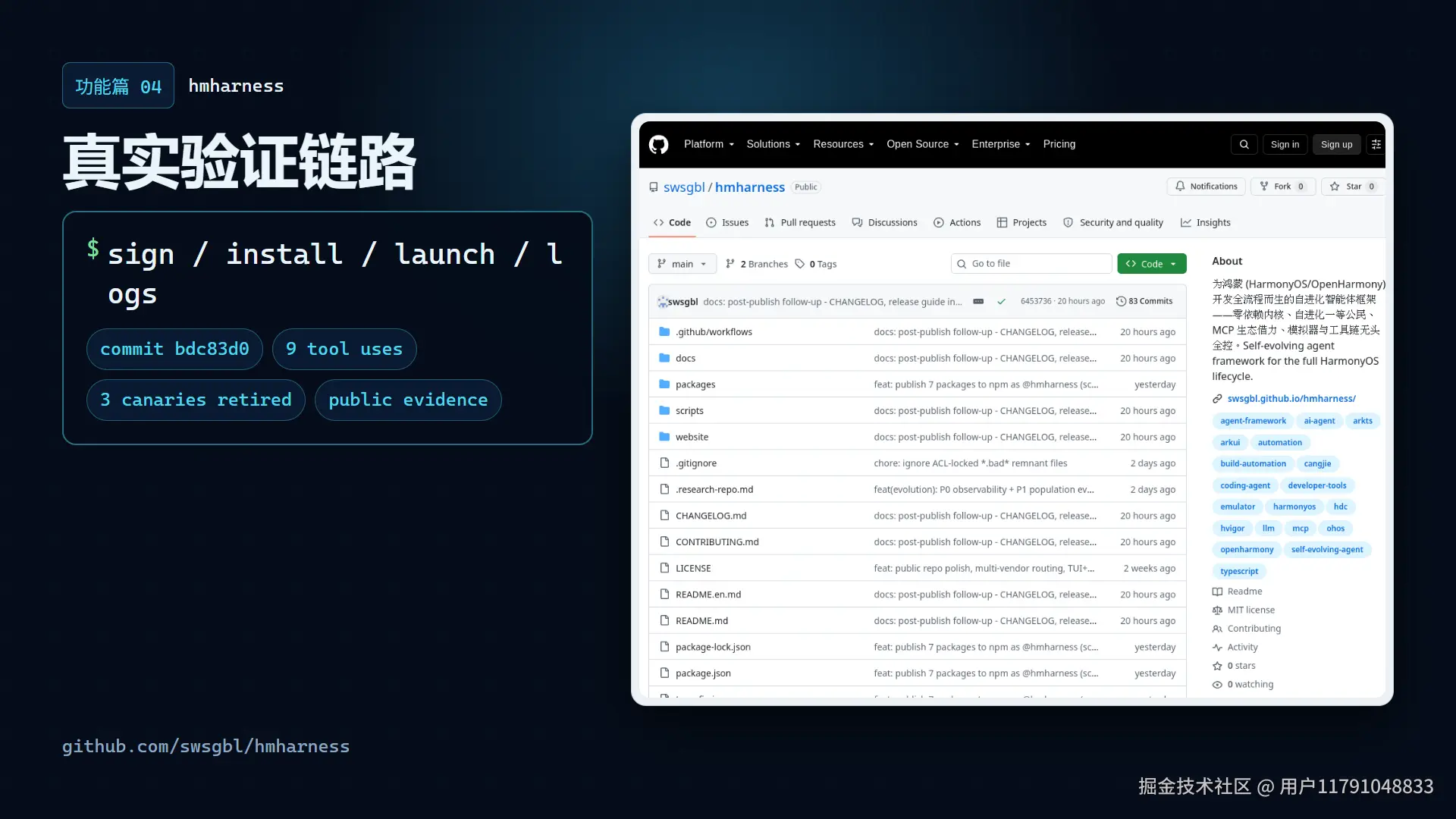The height and width of the screenshot is (819, 1456).
Task: Click the mcp topic tag
Action: point(1300,529)
